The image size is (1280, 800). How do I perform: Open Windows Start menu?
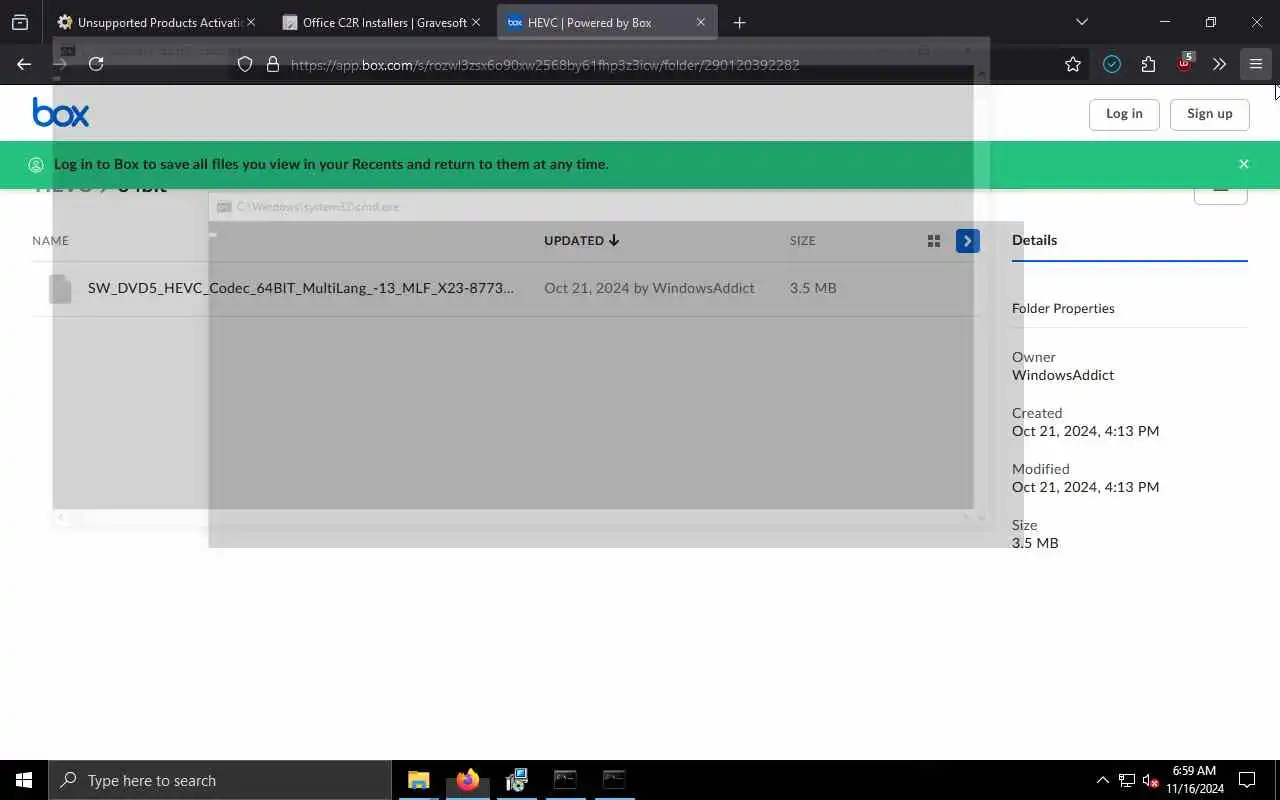pyautogui.click(x=24, y=780)
